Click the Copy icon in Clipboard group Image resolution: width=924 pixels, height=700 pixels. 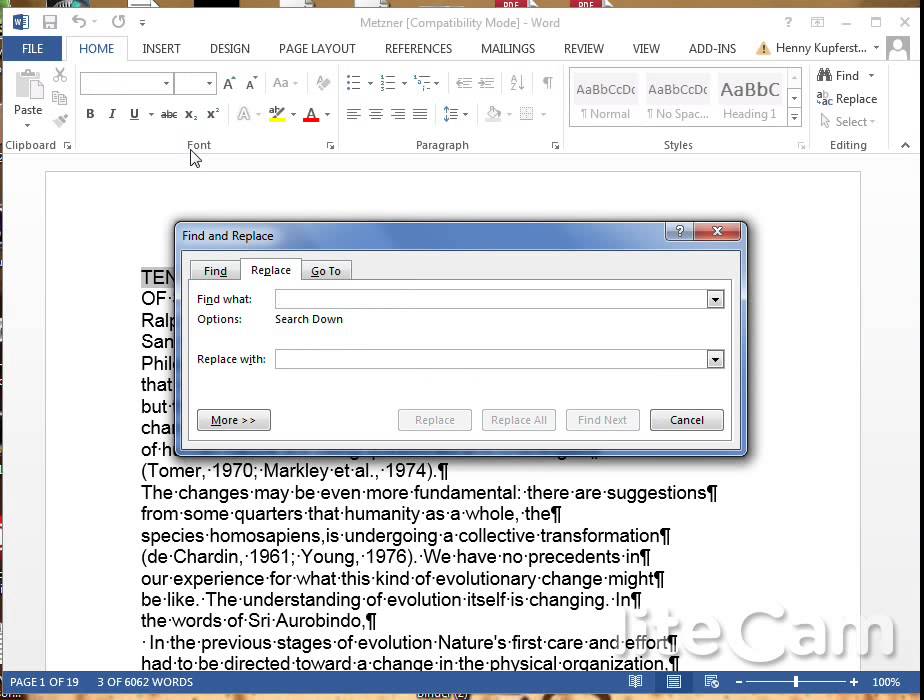point(60,98)
